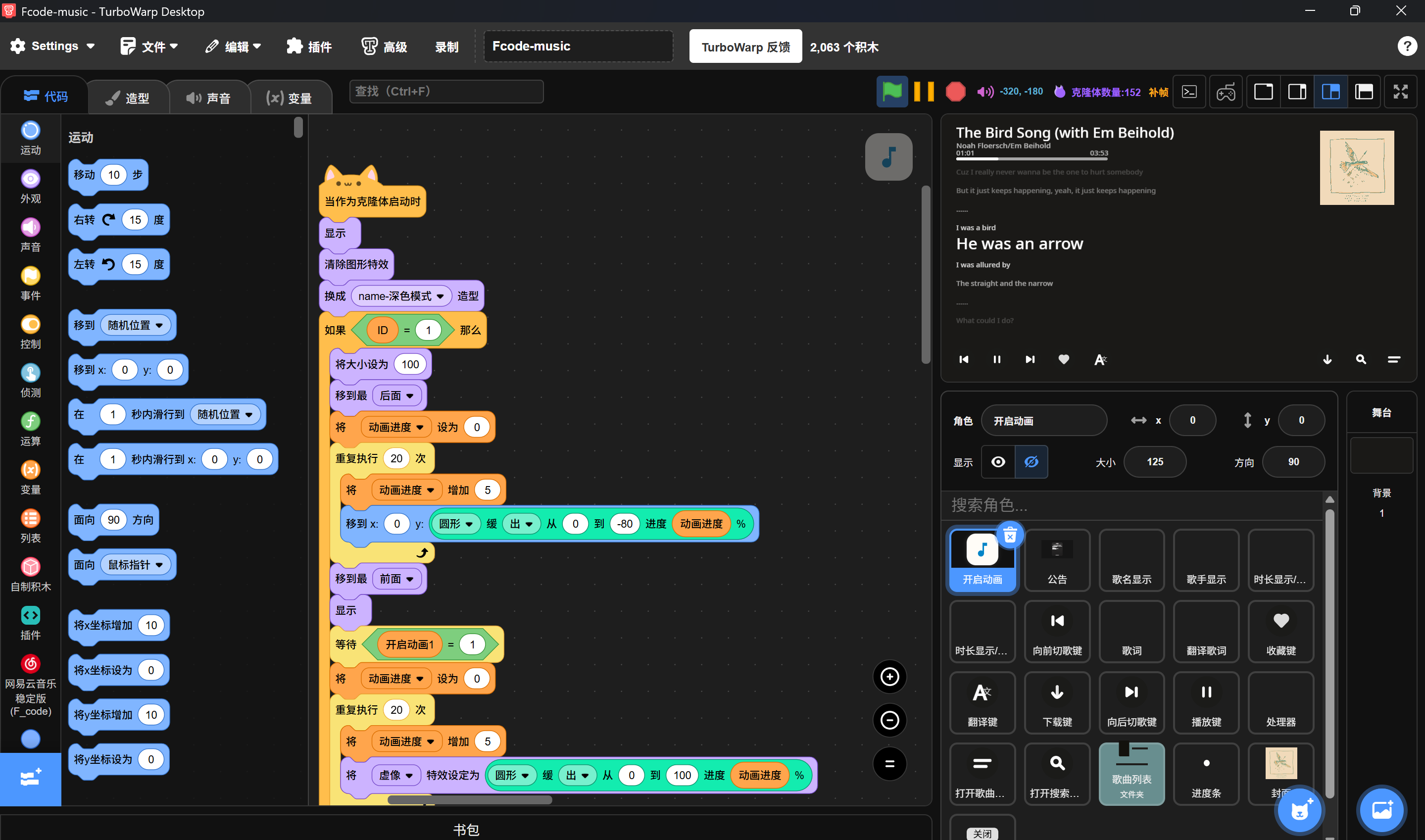Skip to next song in stage player

(1030, 359)
